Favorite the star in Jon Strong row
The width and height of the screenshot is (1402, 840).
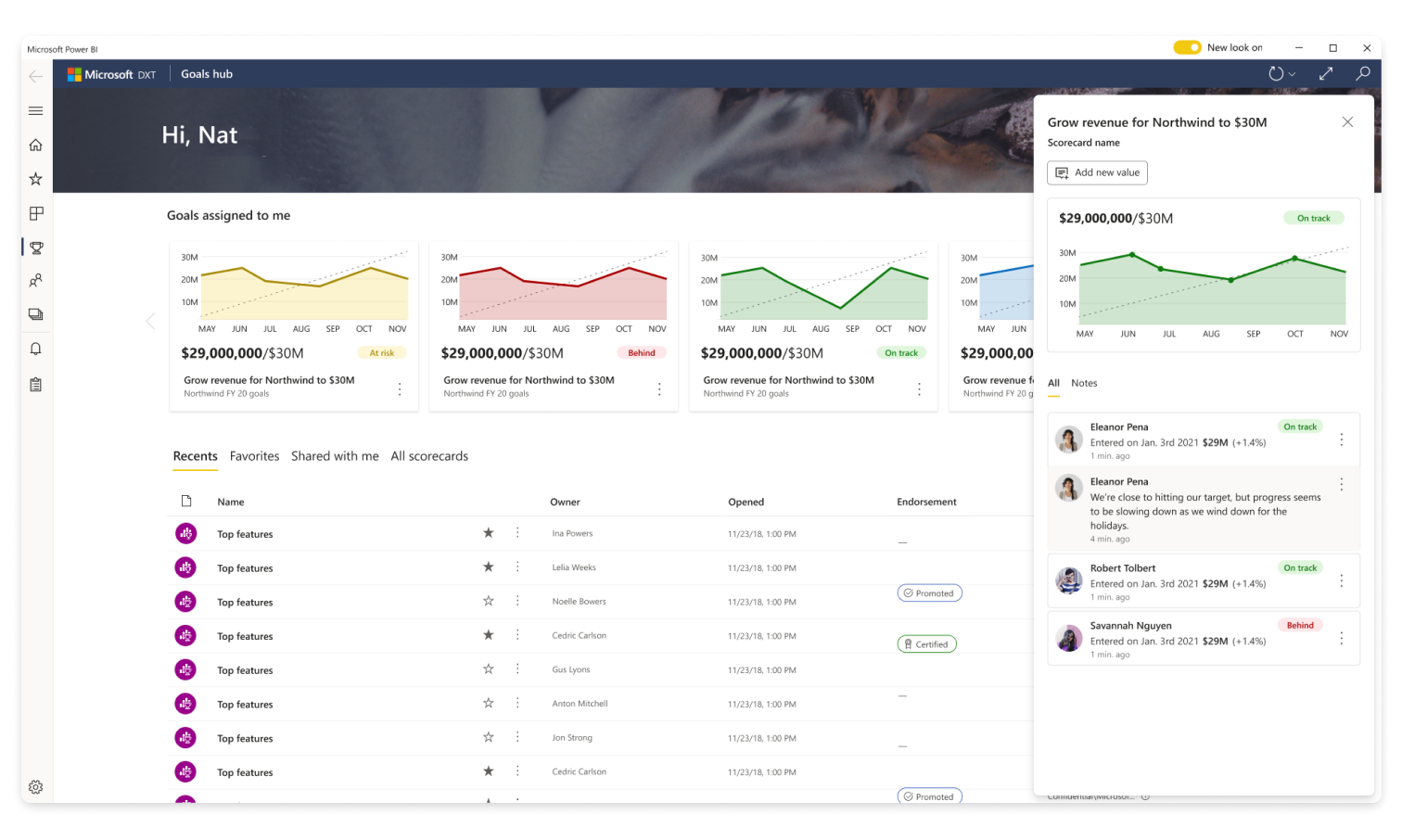(x=489, y=737)
